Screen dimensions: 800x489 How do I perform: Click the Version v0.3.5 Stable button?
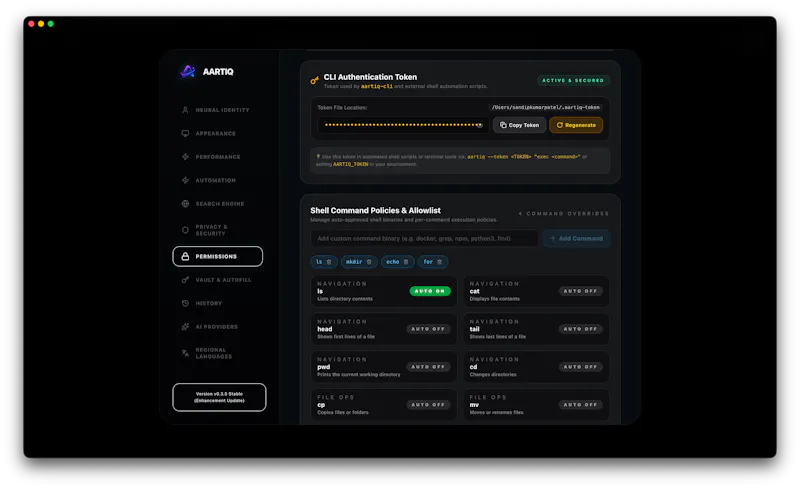tap(219, 397)
